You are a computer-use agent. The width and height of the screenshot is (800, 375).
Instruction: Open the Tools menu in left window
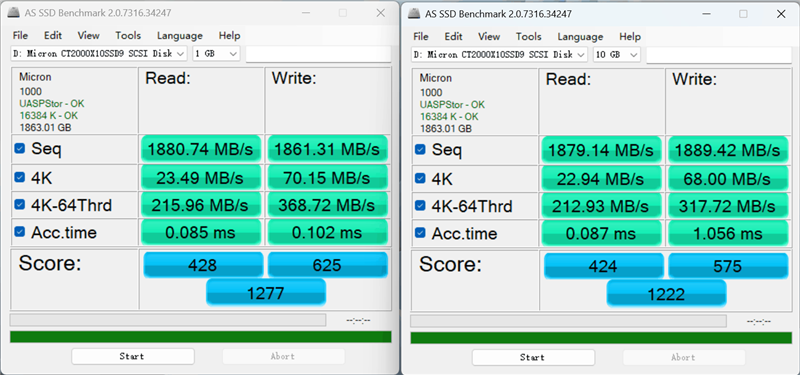128,36
